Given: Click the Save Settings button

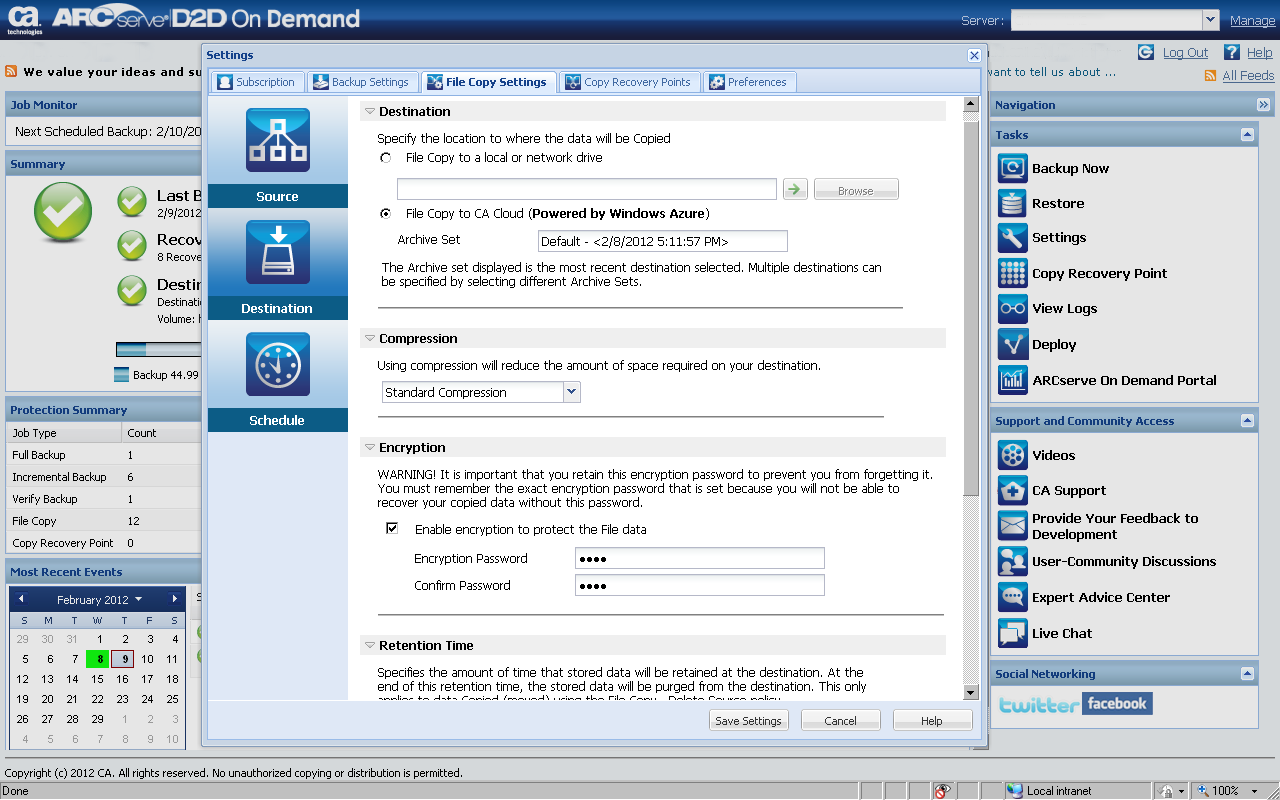Looking at the screenshot, I should 749,721.
